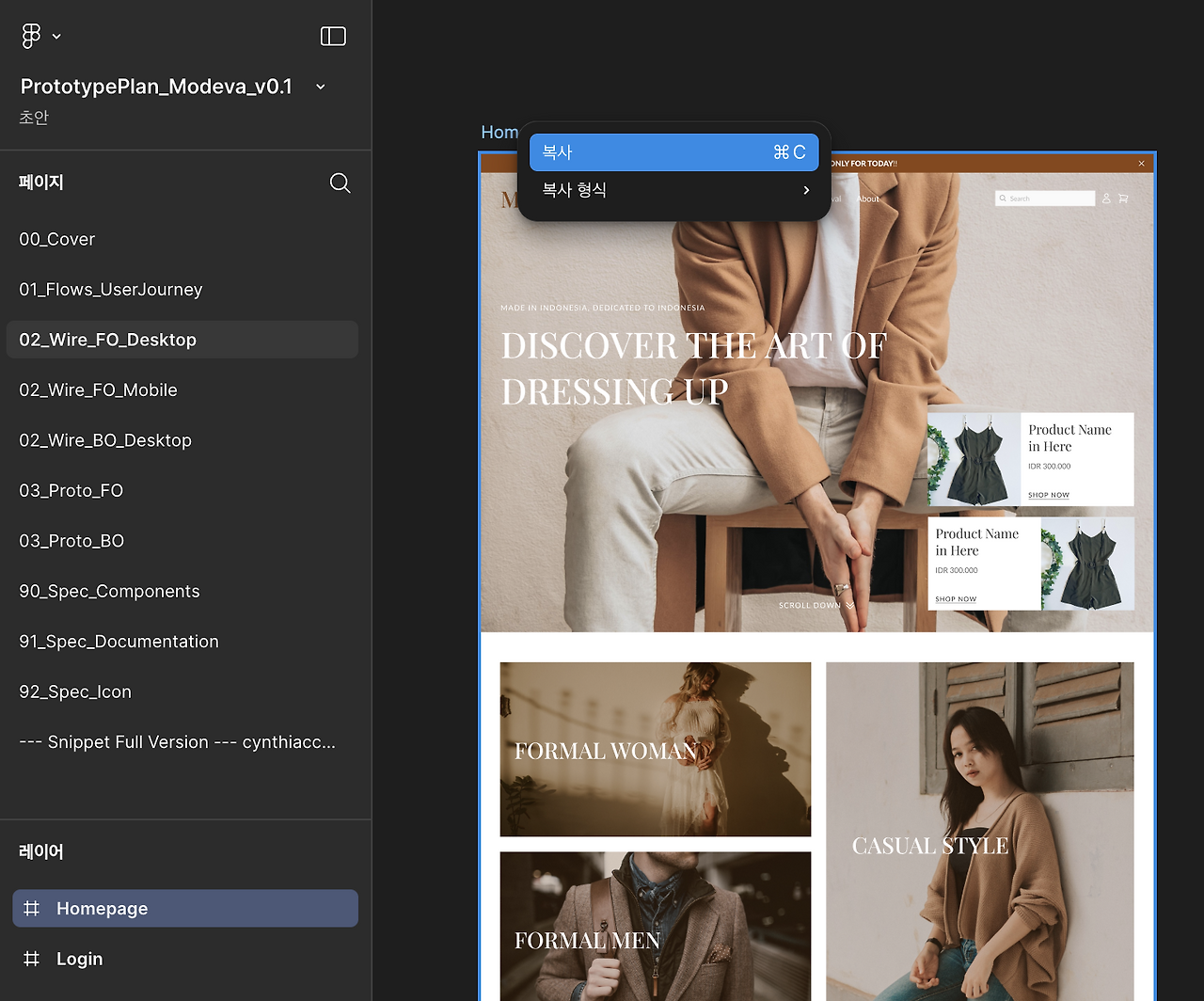Open the 01_Flows_UserJourney page
The image size is (1204, 1001).
pos(182,290)
